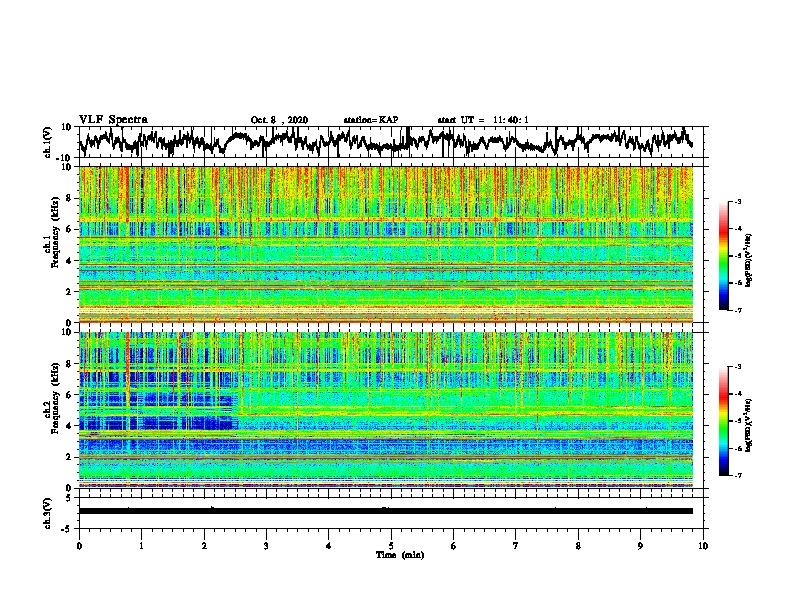Click time axis tick label "5"

click(391, 546)
